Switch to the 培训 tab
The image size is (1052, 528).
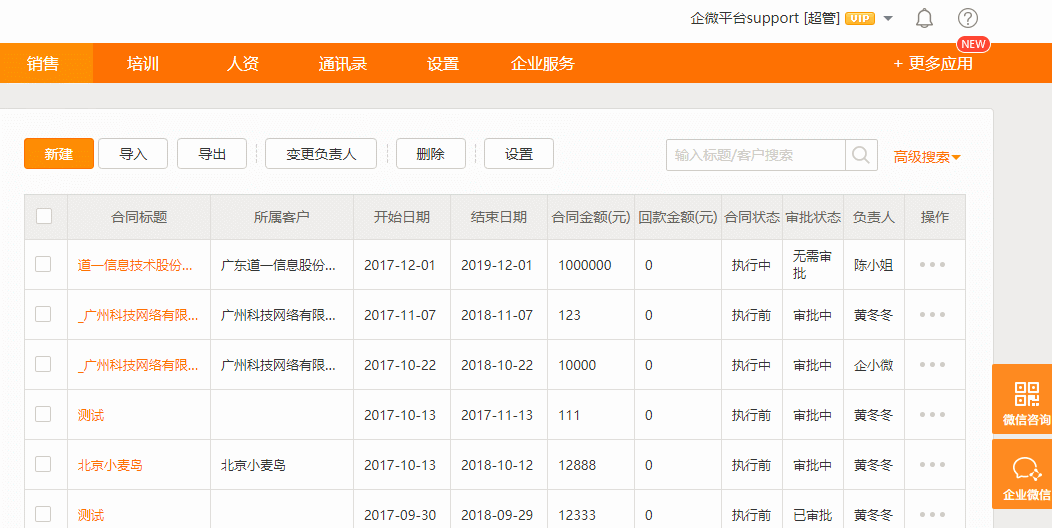(x=143, y=64)
